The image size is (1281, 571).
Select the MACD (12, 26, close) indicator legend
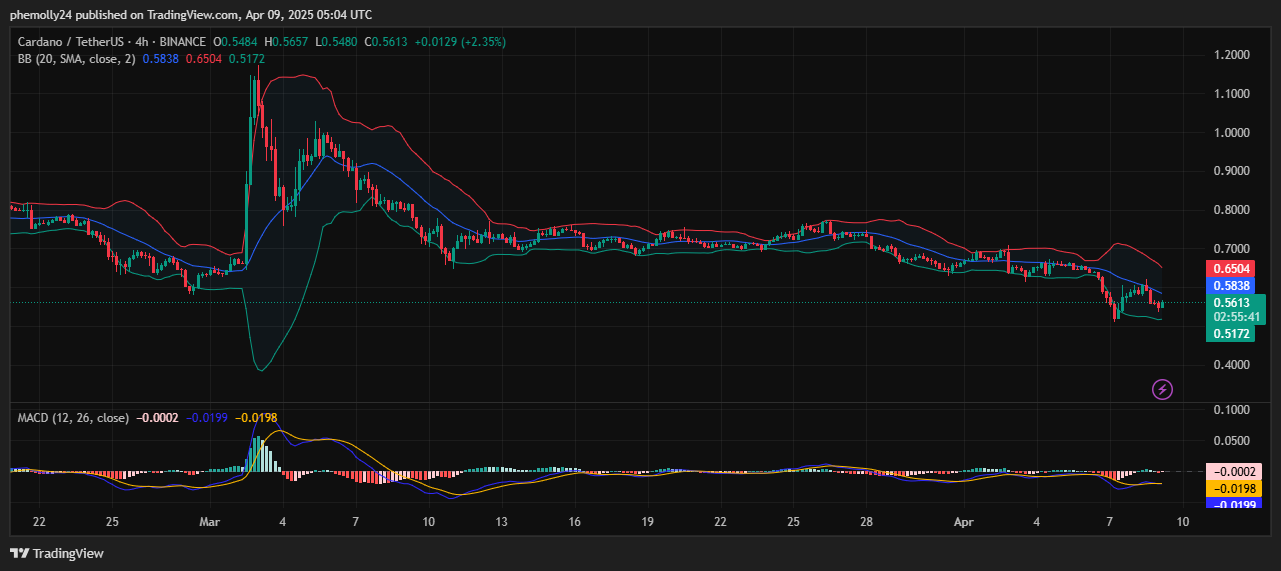73,417
